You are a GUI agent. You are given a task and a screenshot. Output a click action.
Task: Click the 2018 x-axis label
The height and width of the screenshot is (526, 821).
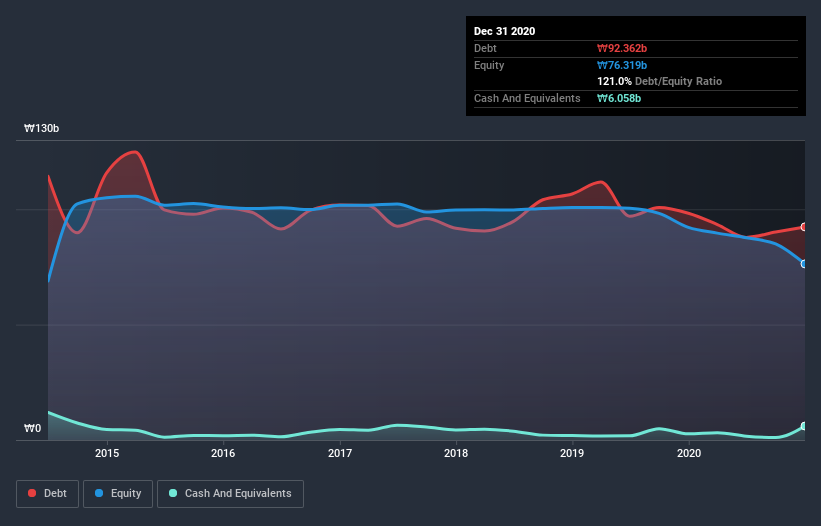pos(456,453)
